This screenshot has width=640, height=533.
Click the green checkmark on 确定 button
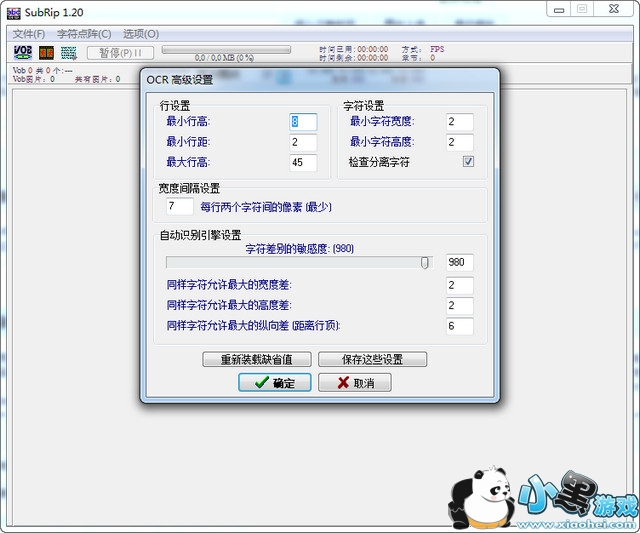261,383
